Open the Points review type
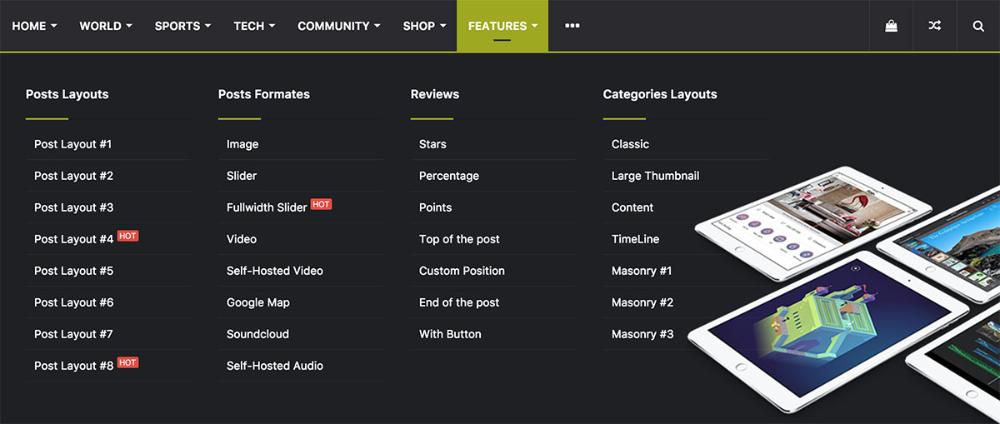The image size is (1000, 424). coord(436,208)
